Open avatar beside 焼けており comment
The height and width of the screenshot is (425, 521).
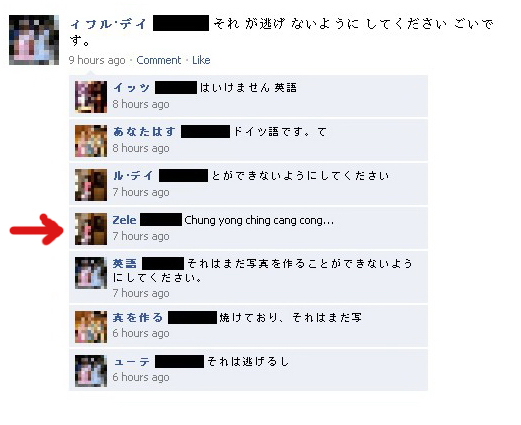(91, 327)
